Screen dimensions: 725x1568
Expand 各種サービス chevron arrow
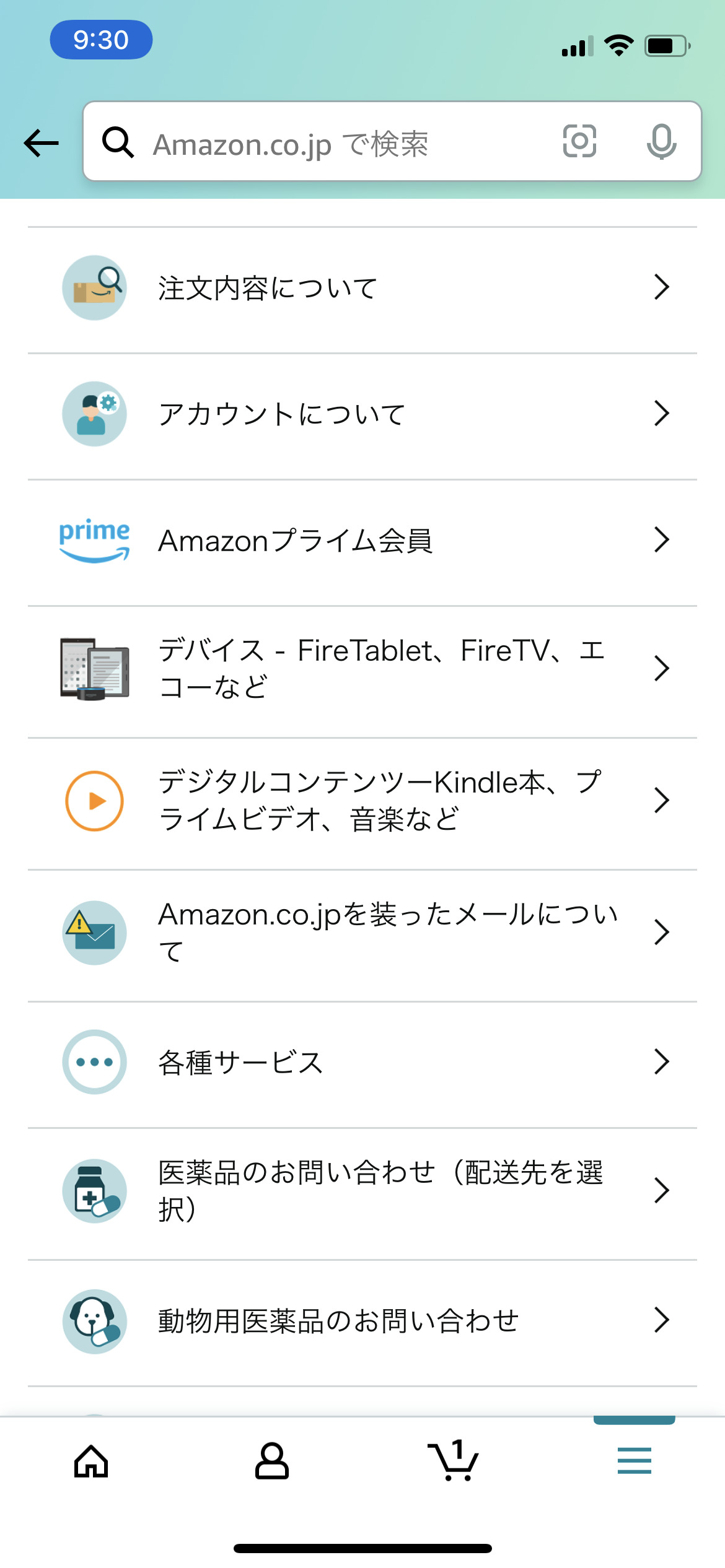pos(661,1061)
